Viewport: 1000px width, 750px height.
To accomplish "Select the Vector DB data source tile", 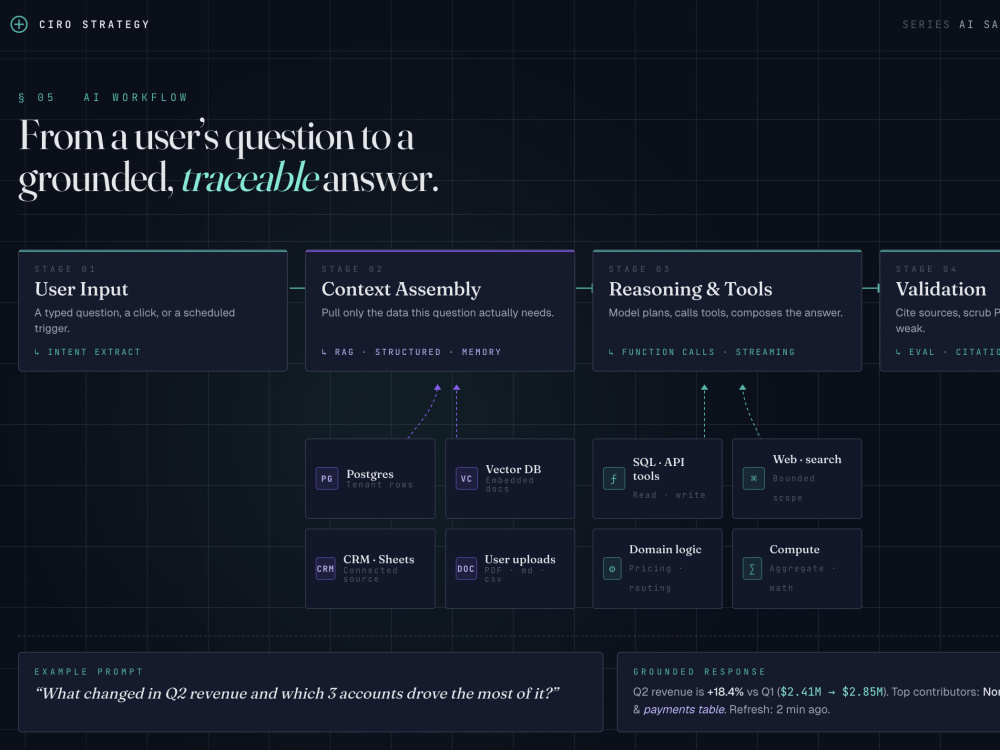I will pyautogui.click(x=510, y=478).
